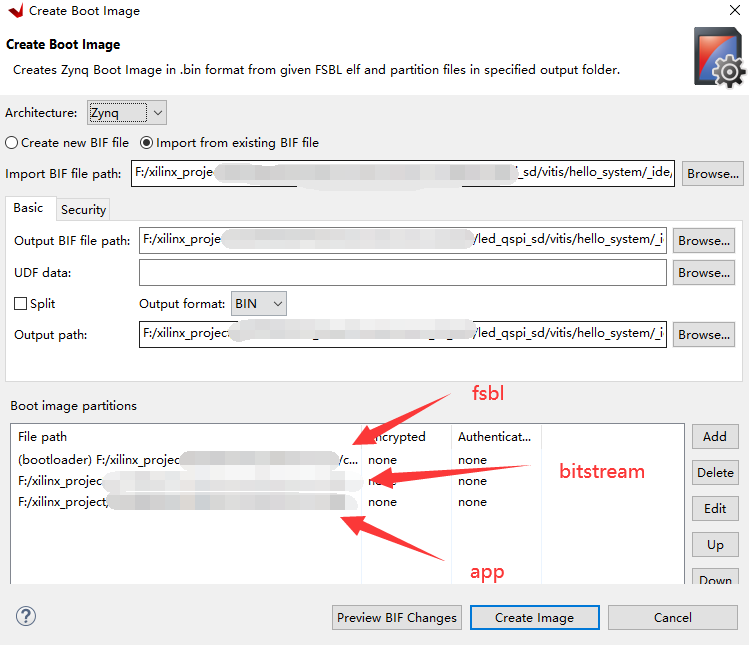Browse for the Output BIF file path
The image size is (749, 645).
coord(704,241)
